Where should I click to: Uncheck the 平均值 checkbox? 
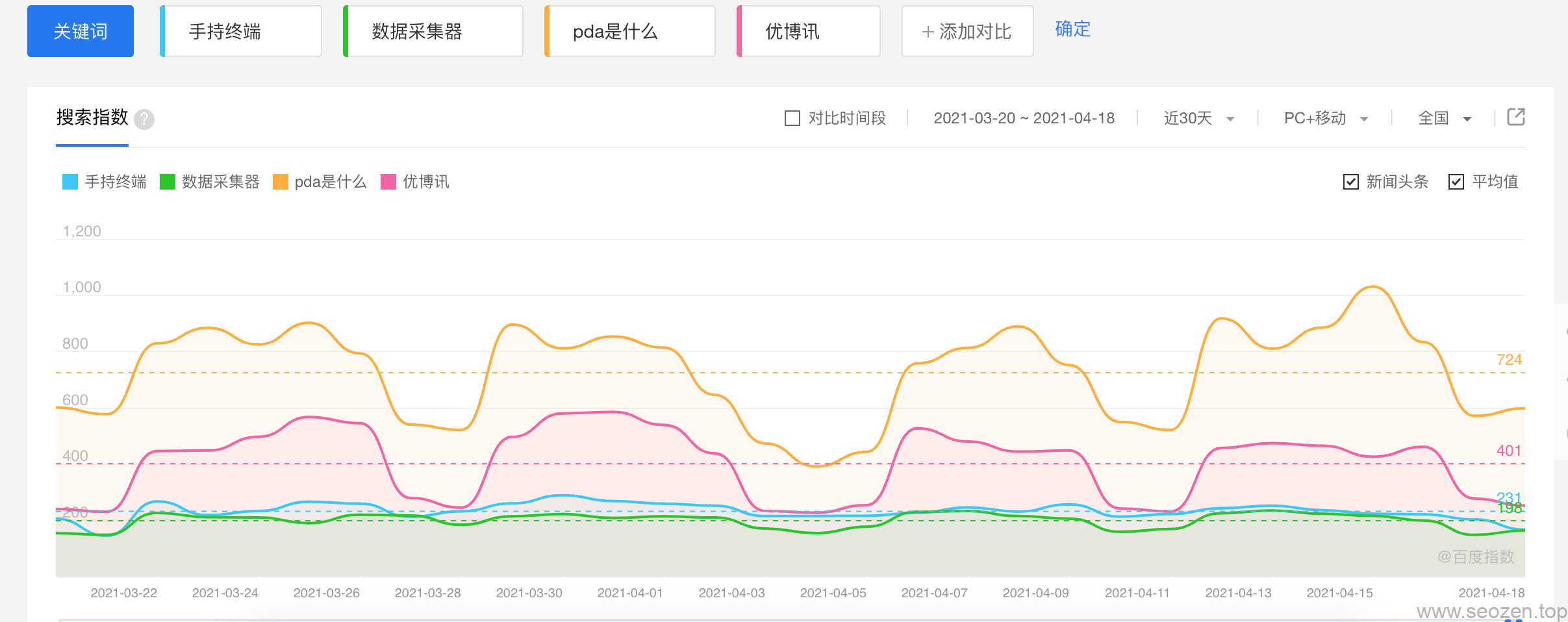[1455, 182]
